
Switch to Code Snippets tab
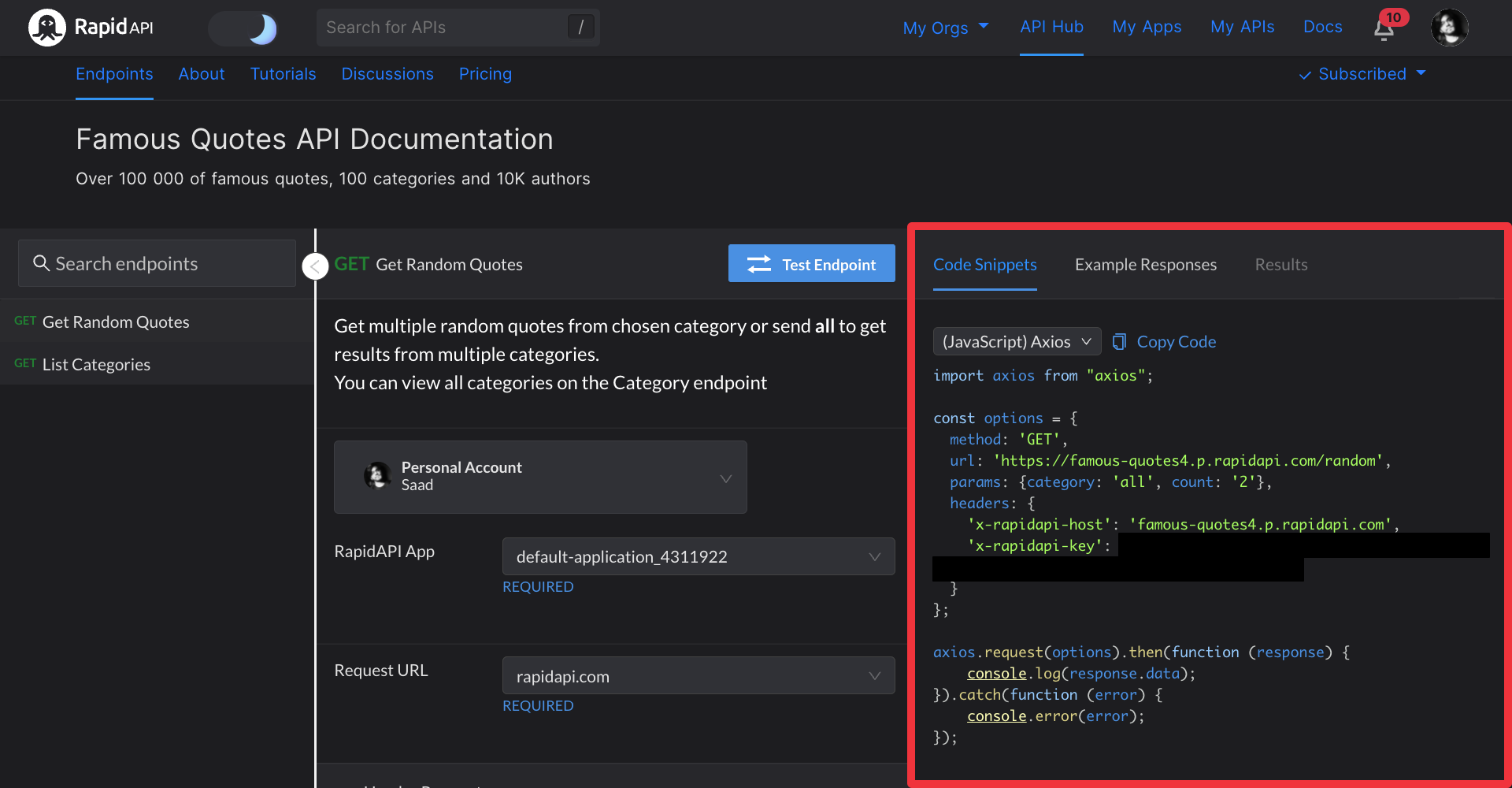pos(984,265)
